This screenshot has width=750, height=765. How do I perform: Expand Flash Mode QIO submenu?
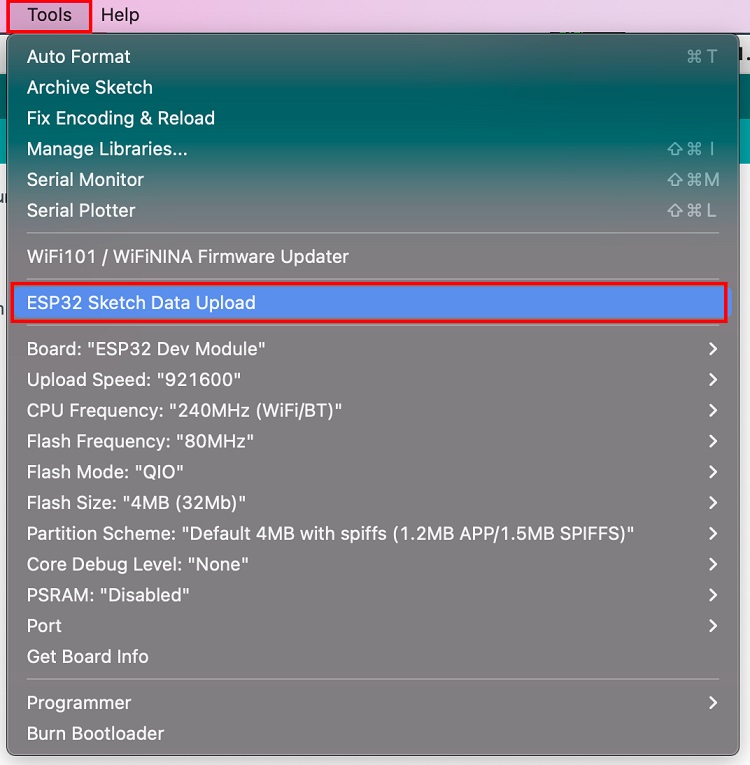105,472
